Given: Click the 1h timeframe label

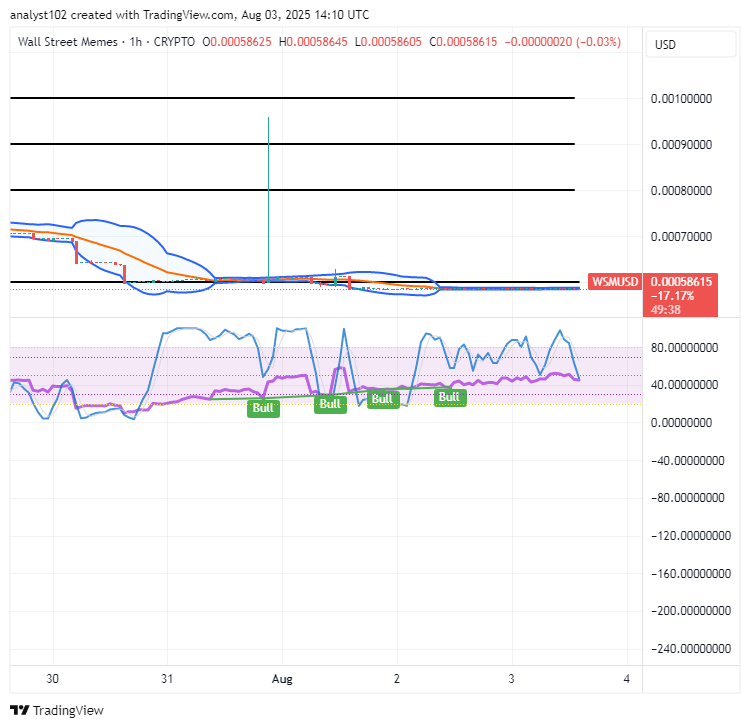Looking at the screenshot, I should (136, 42).
